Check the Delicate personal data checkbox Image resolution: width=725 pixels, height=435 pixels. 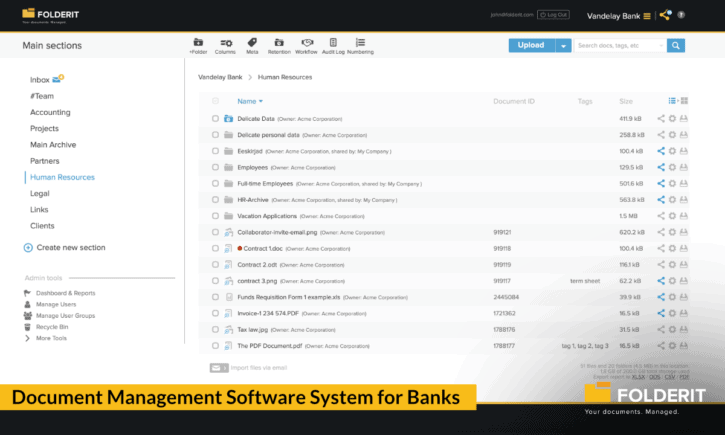pyautogui.click(x=215, y=135)
